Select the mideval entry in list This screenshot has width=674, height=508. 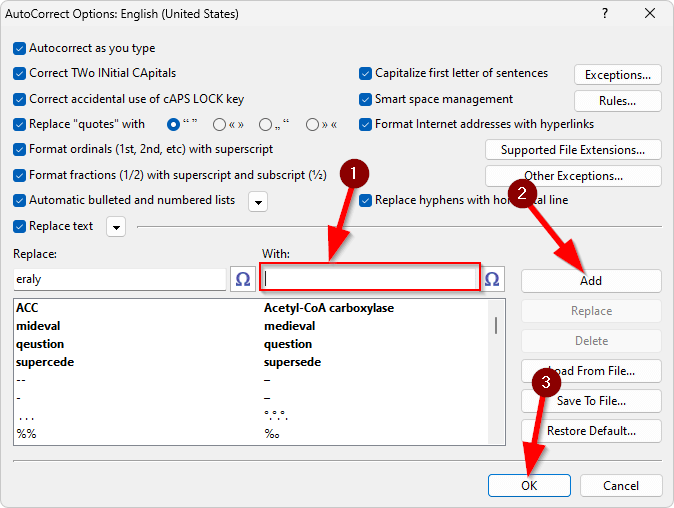(38, 326)
